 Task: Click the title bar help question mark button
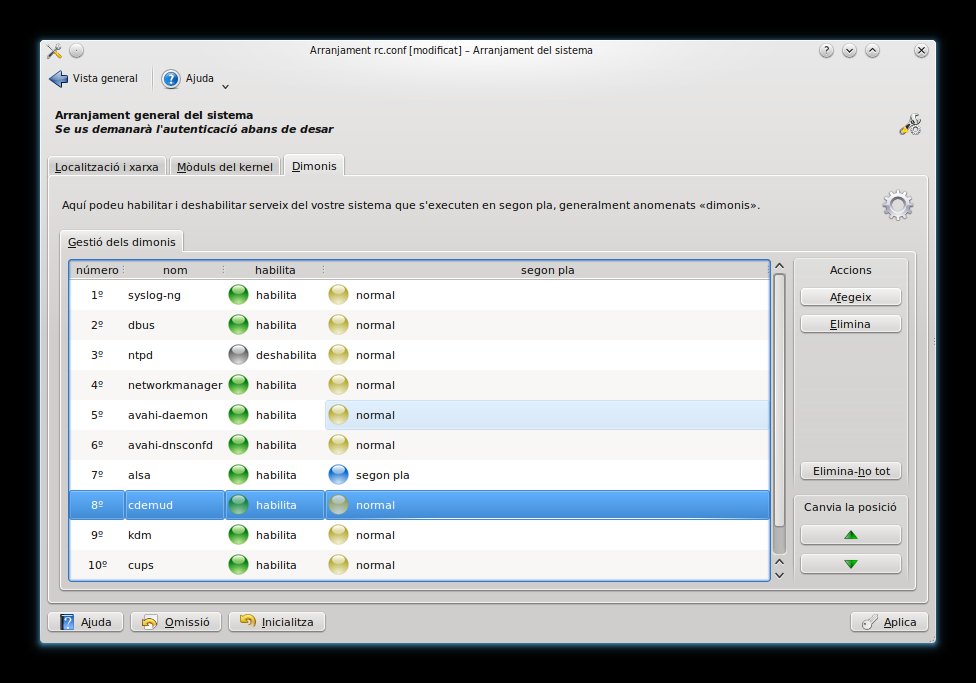[826, 50]
